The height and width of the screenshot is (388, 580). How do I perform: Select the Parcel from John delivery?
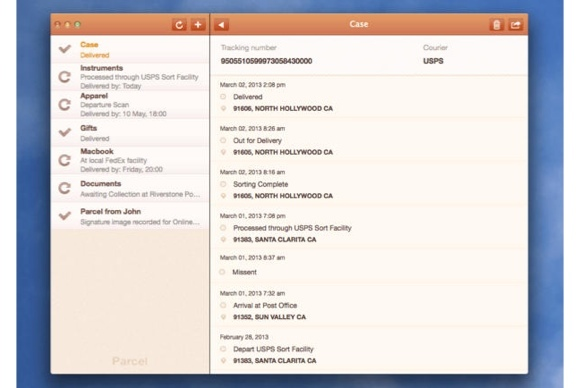click(x=130, y=216)
